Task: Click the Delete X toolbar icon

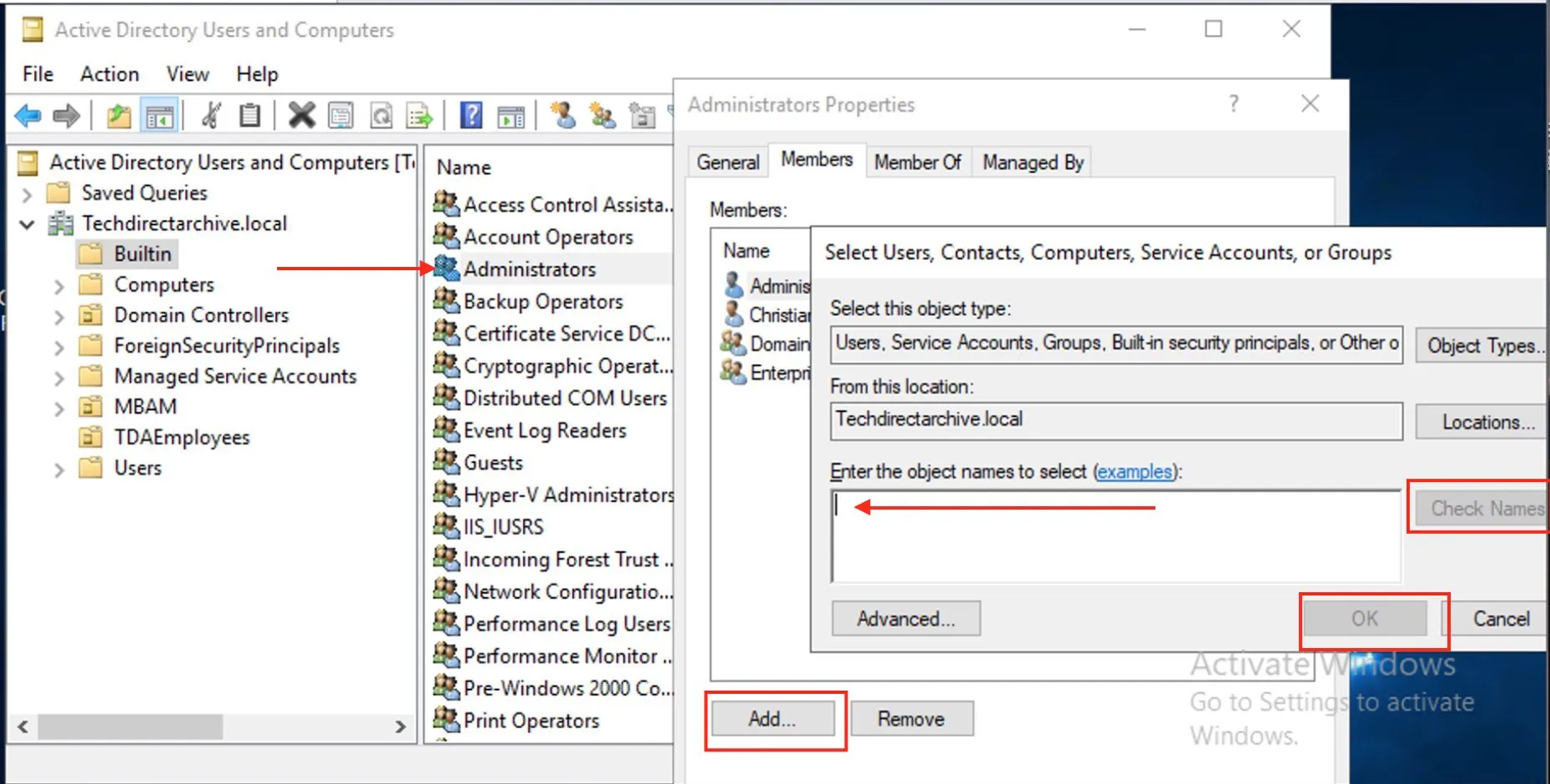Action: click(301, 115)
